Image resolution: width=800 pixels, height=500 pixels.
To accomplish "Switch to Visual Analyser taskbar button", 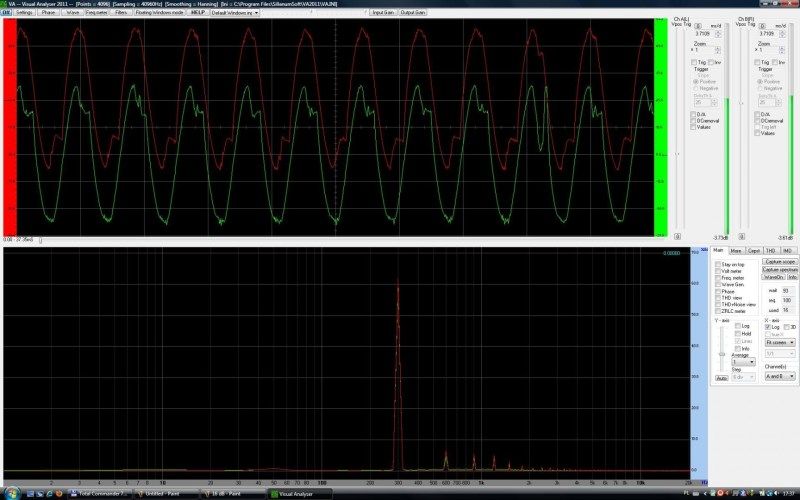I will [299, 494].
